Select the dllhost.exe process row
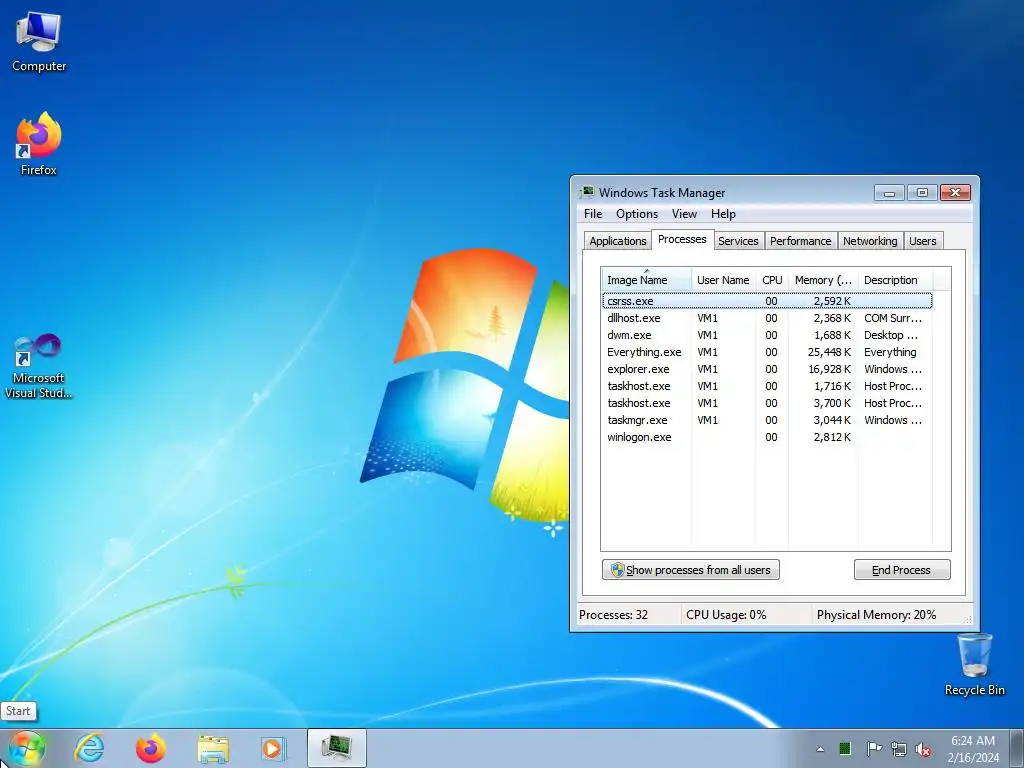 (x=767, y=318)
